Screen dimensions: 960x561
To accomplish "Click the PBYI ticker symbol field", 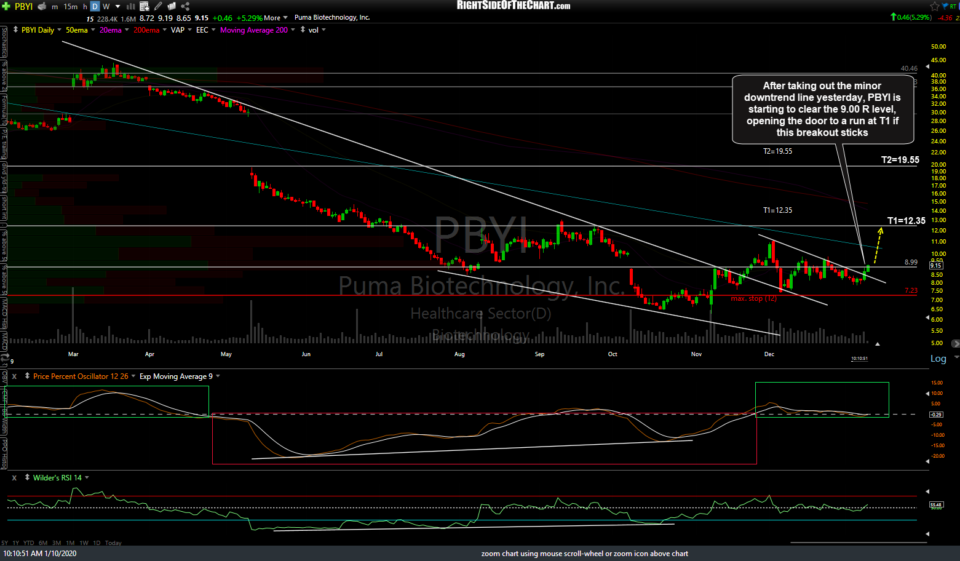I will pyautogui.click(x=24, y=7).
